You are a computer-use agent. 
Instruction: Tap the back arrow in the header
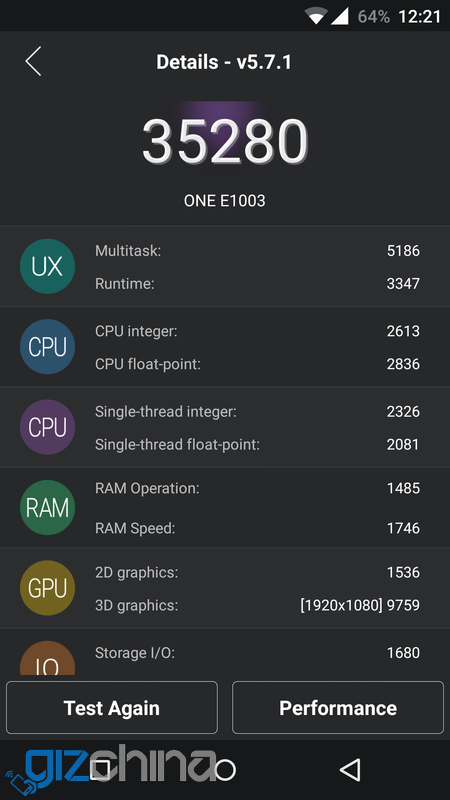tap(33, 62)
